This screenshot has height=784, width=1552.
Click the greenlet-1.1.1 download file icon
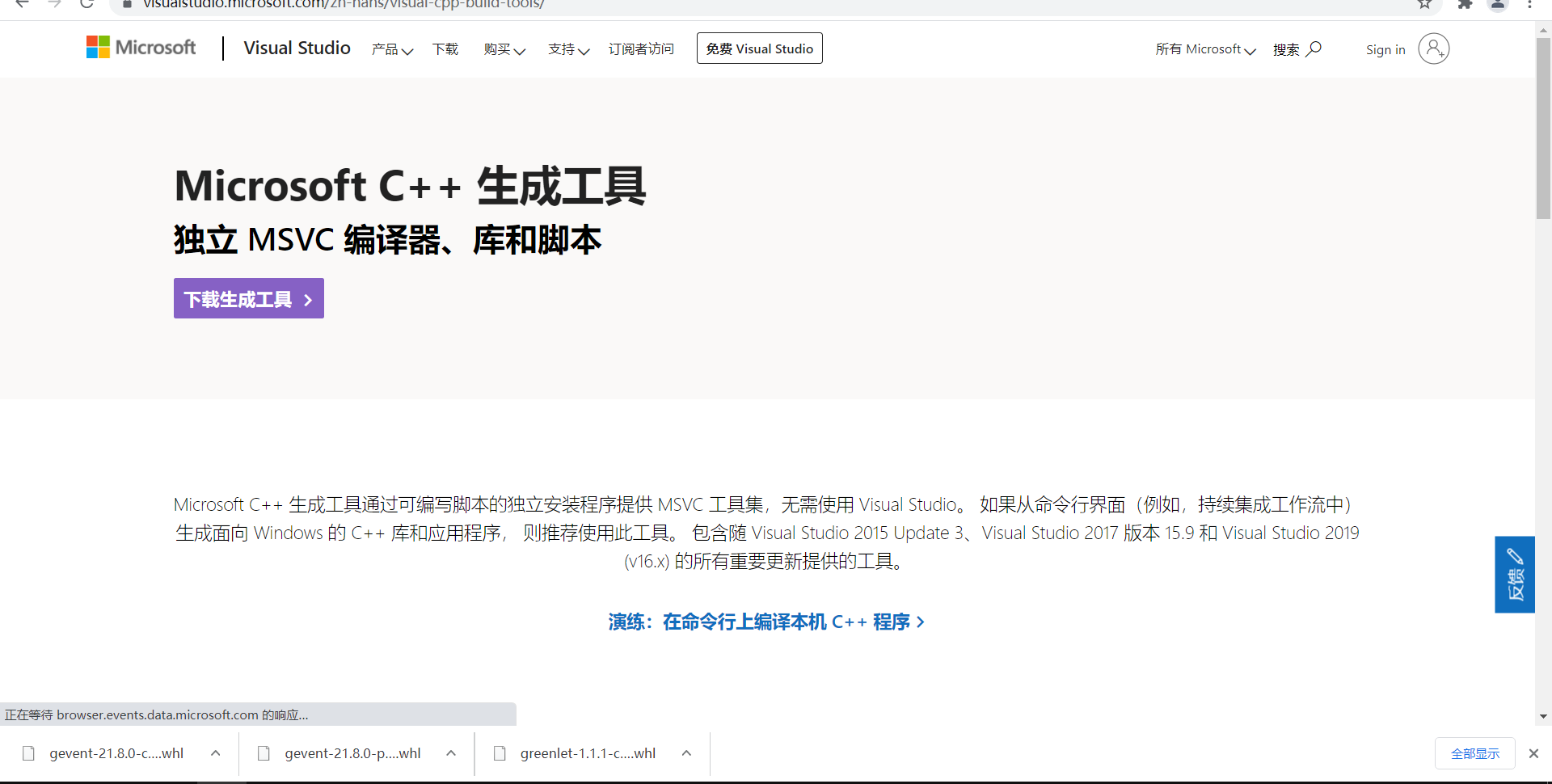(500, 752)
